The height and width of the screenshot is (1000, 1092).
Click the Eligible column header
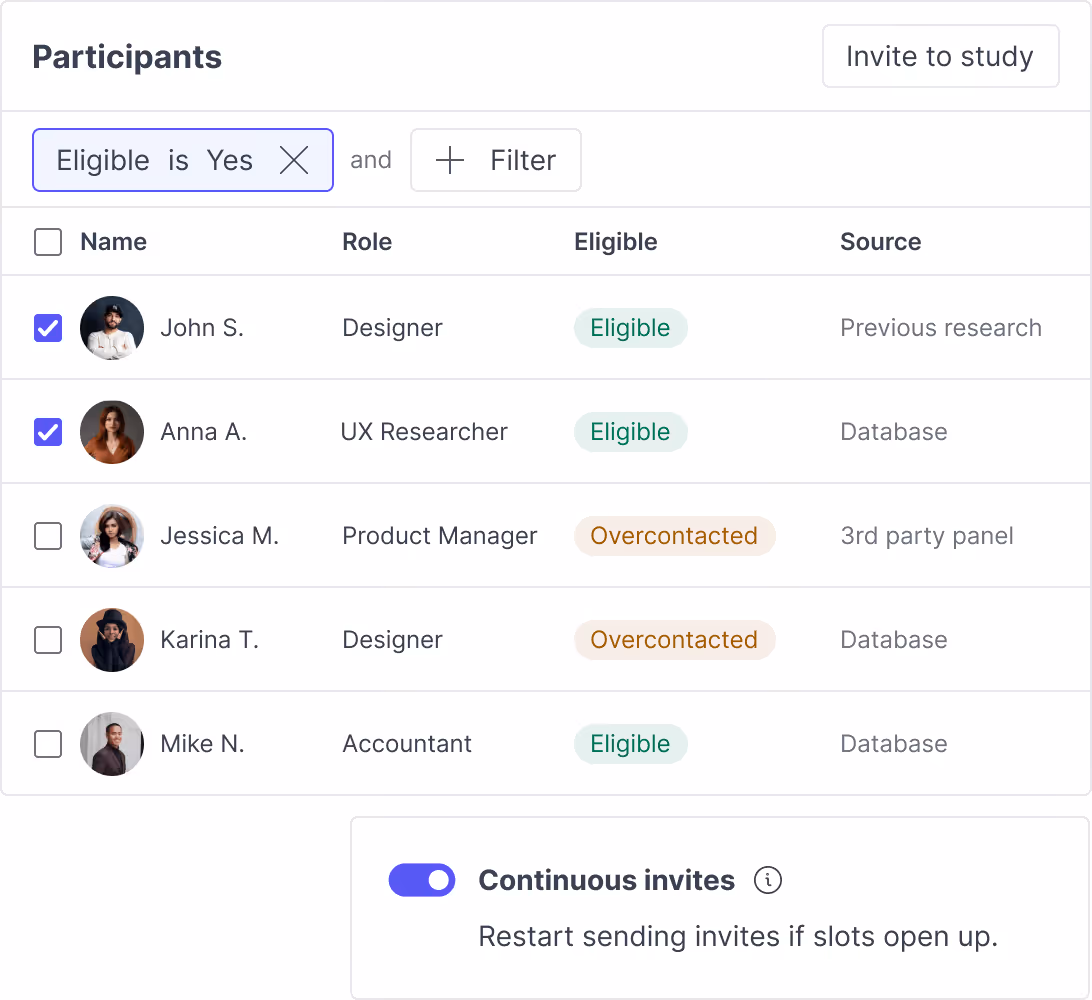pyautogui.click(x=615, y=241)
